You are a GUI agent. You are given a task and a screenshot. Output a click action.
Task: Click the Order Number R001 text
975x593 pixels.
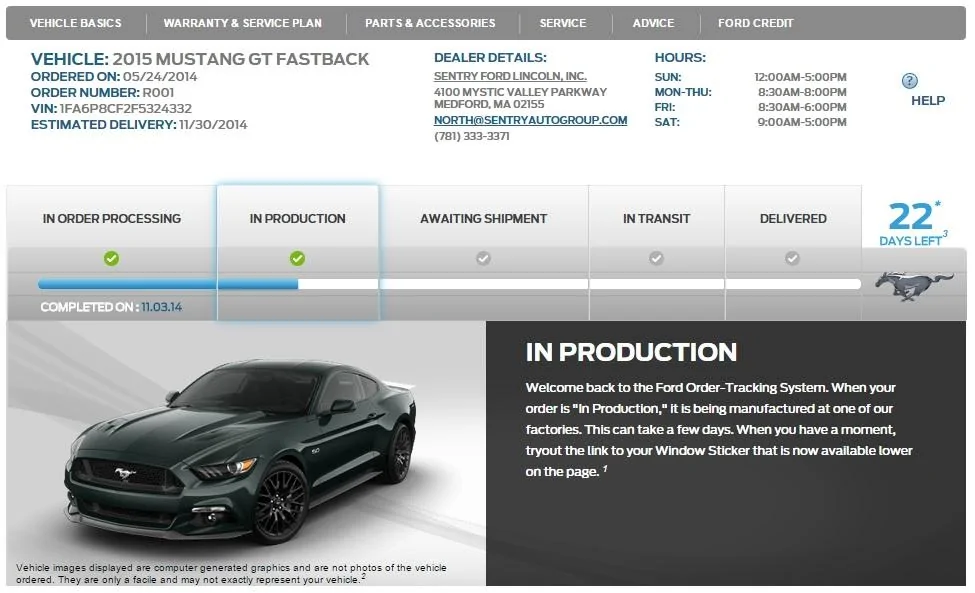click(x=103, y=92)
